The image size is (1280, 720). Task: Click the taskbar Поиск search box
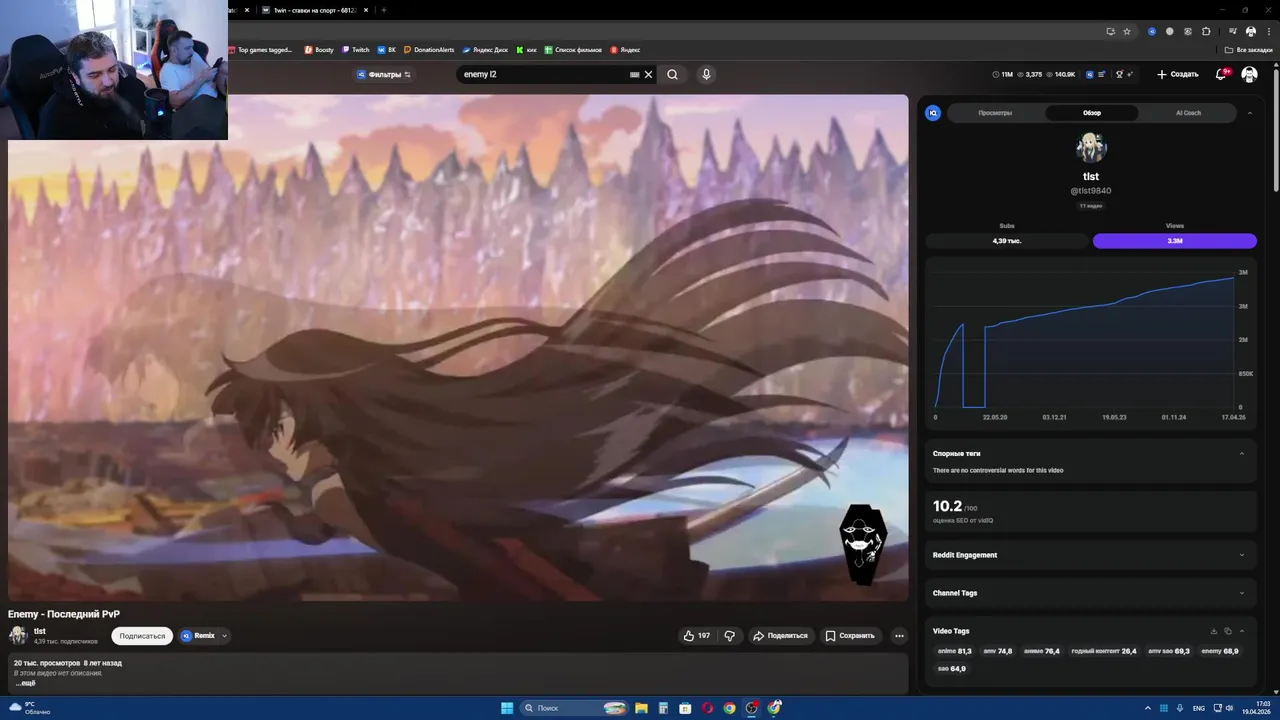pyautogui.click(x=574, y=708)
